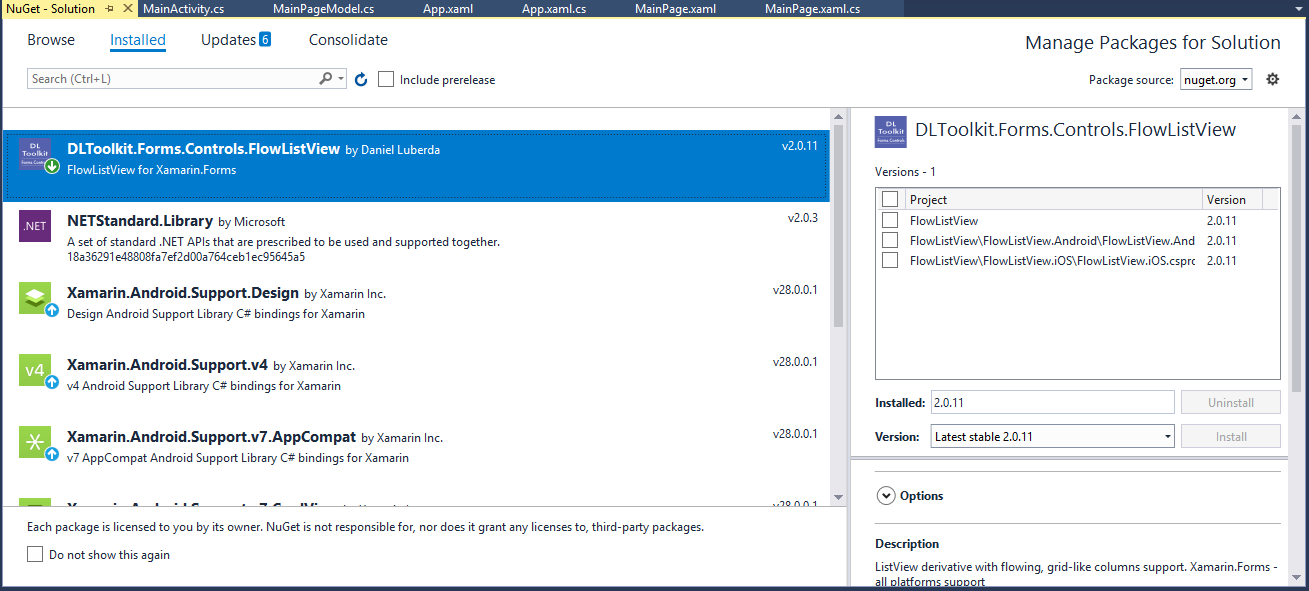Open the MainPage.xaml file tab
The width and height of the screenshot is (1309, 591).
[x=676, y=9]
